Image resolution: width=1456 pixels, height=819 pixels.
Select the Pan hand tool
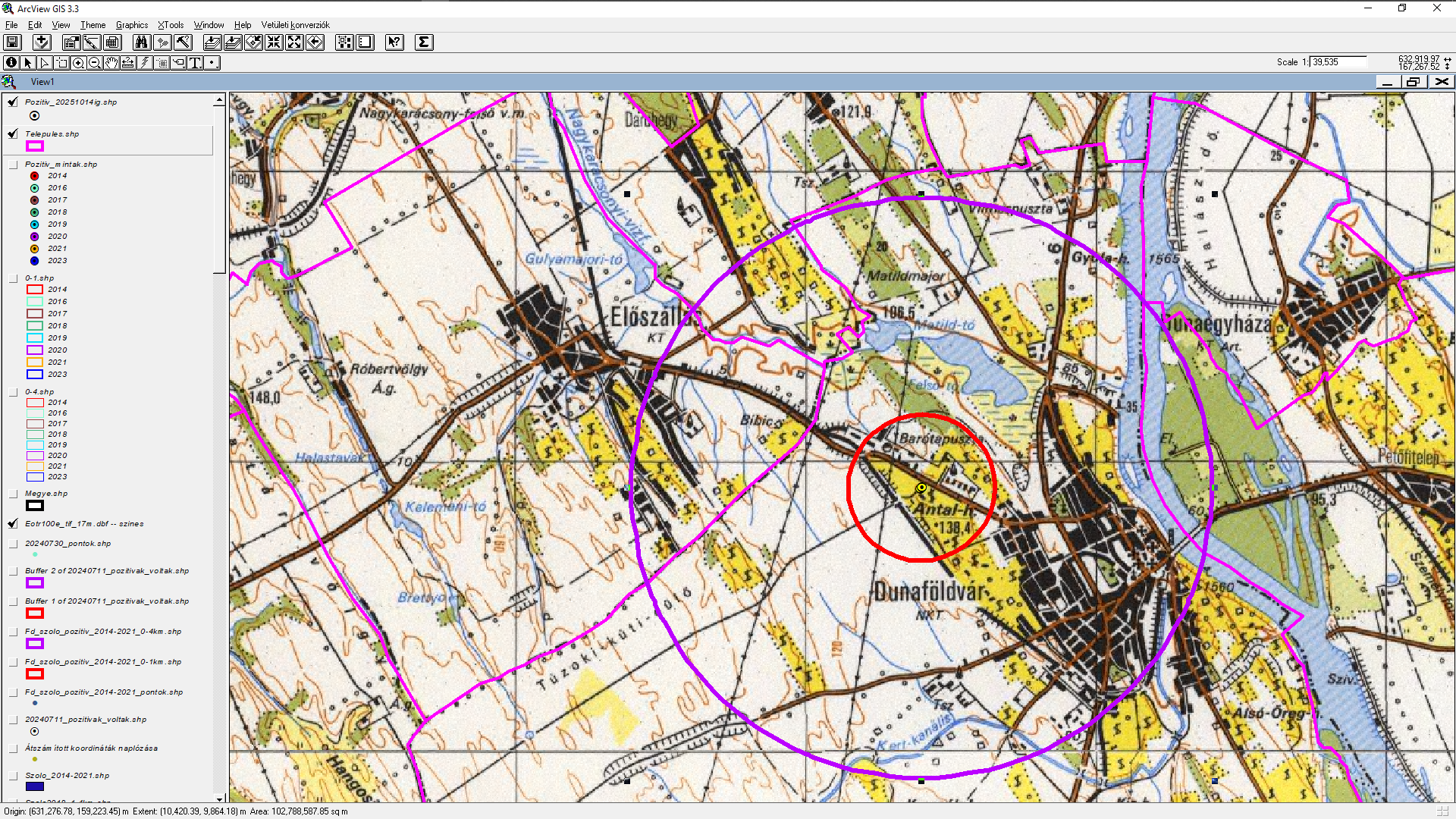111,63
